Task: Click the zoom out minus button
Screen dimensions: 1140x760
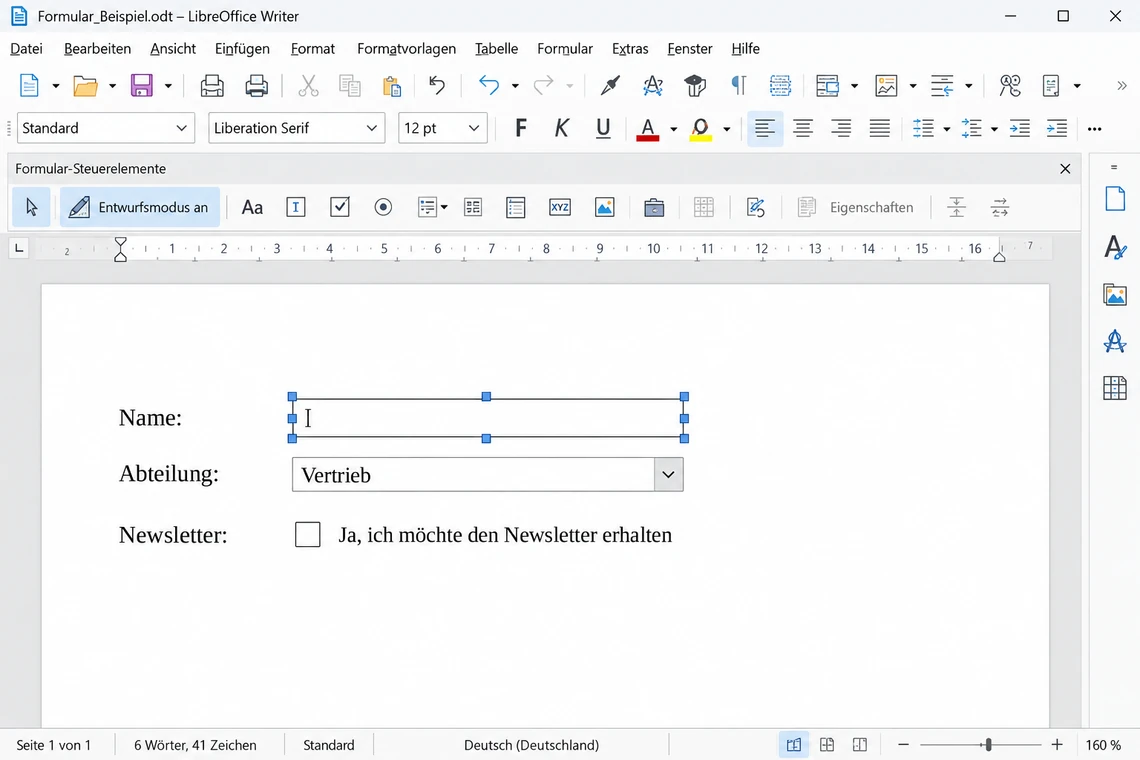Action: pyautogui.click(x=903, y=745)
